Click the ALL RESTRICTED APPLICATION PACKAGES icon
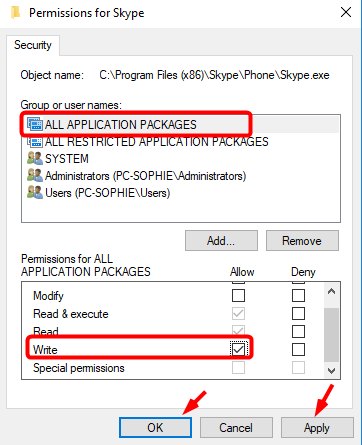This screenshot has height=445, width=362. pos(35,142)
